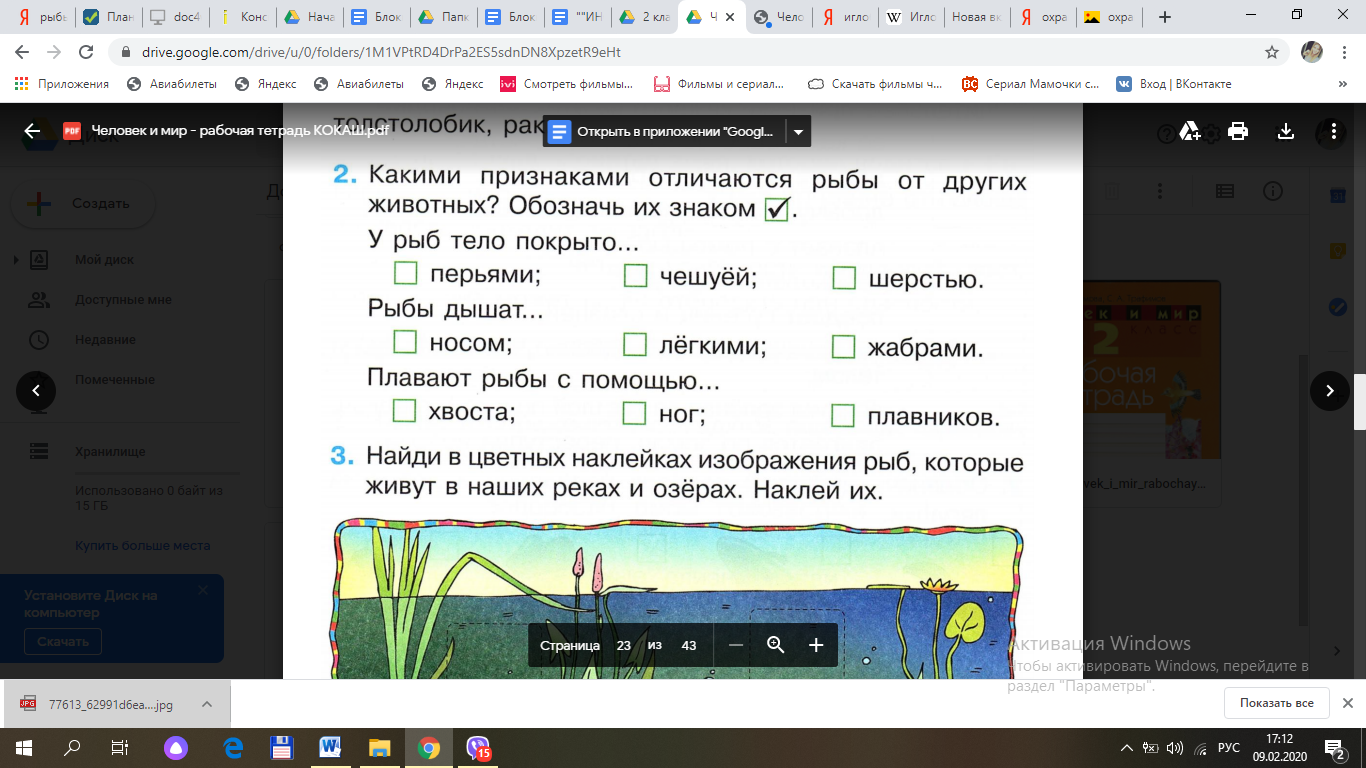Open a new browser tab

(1165, 17)
